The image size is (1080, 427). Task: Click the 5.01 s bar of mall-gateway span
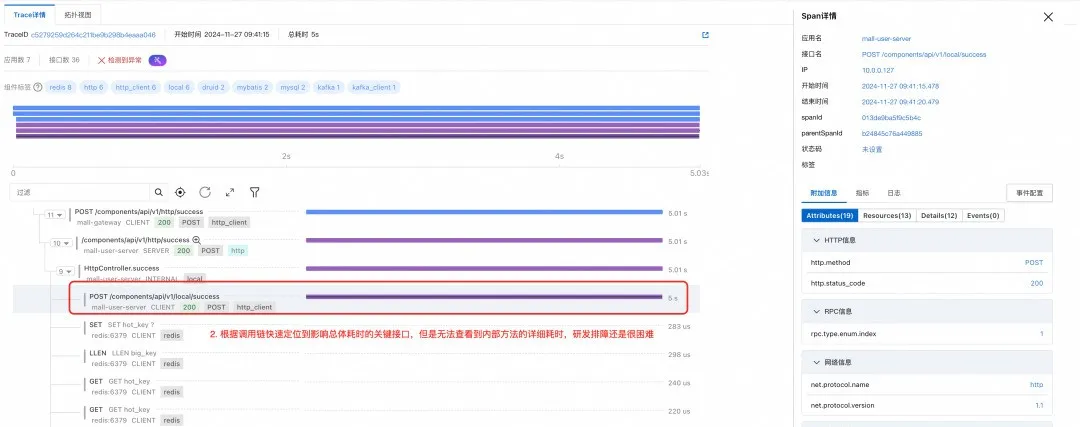484,212
